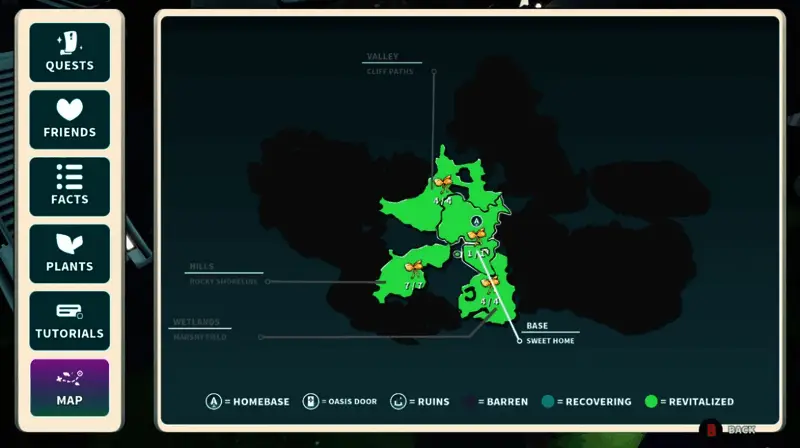Click the butterfly icon in northern 4/4 region
The height and width of the screenshot is (448, 800).
443,182
